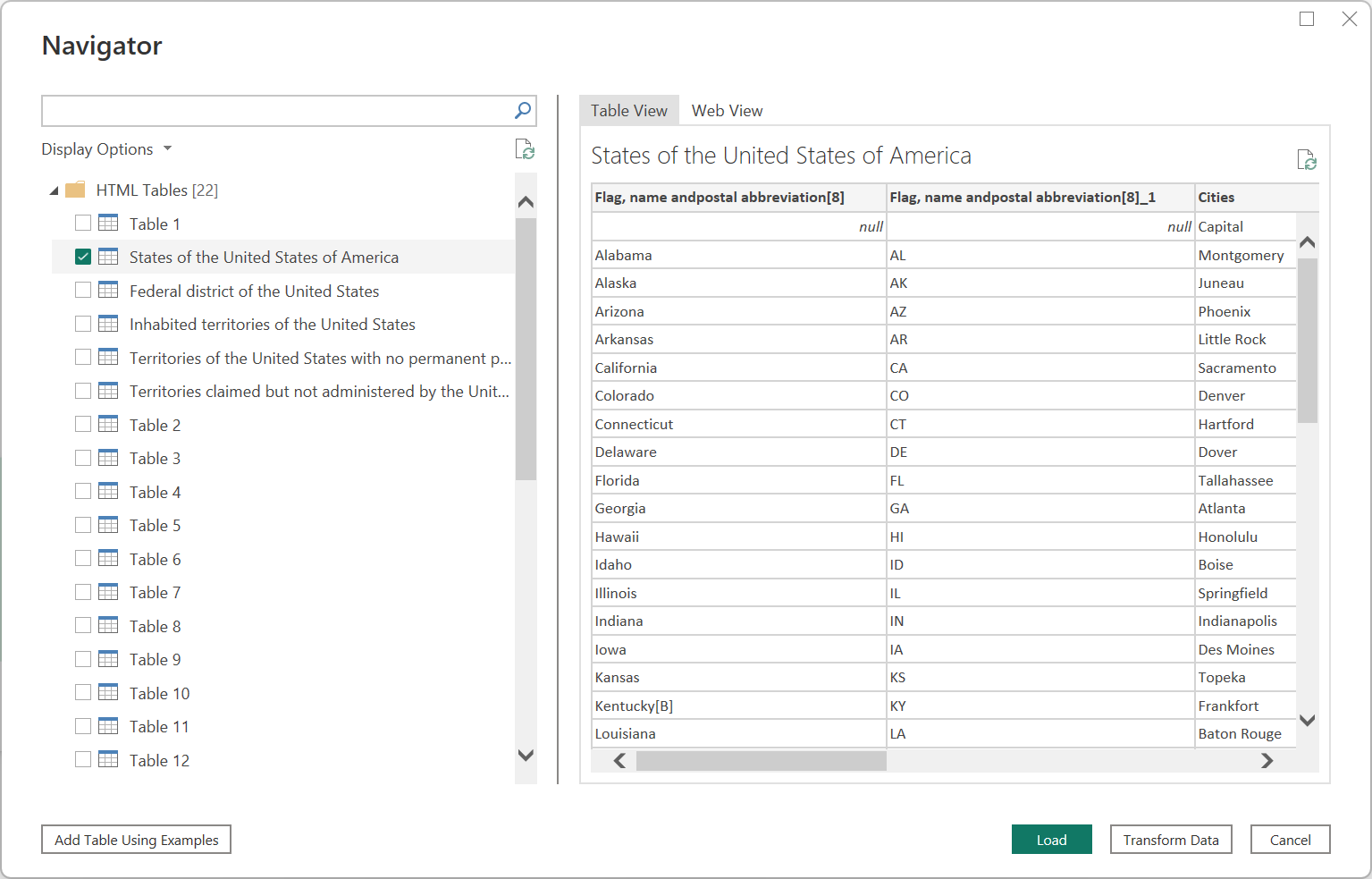This screenshot has width=1372, height=879.
Task: Click the Cancel button
Action: pos(1291,840)
